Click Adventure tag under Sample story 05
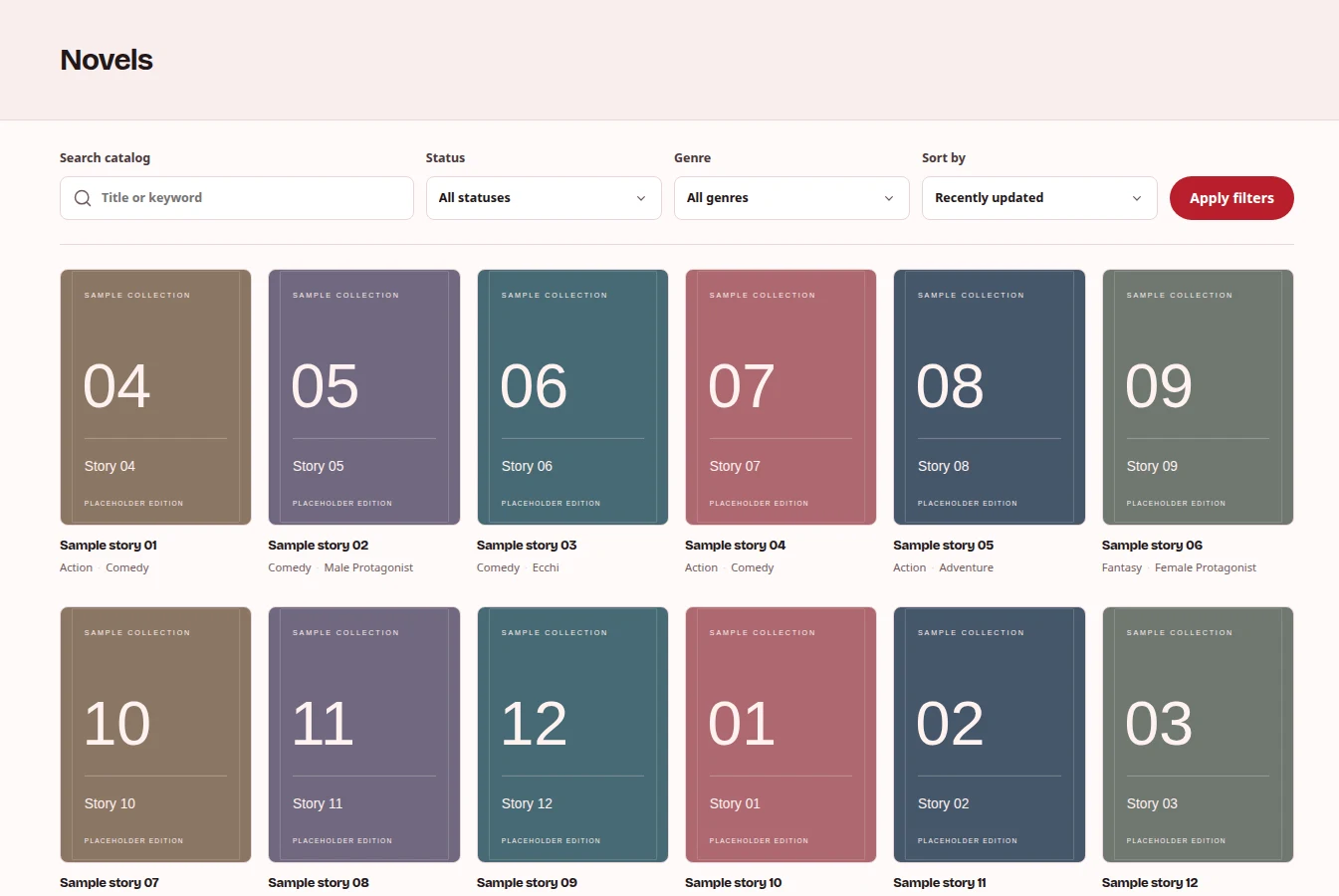Viewport: 1339px width, 896px height. [x=967, y=567]
